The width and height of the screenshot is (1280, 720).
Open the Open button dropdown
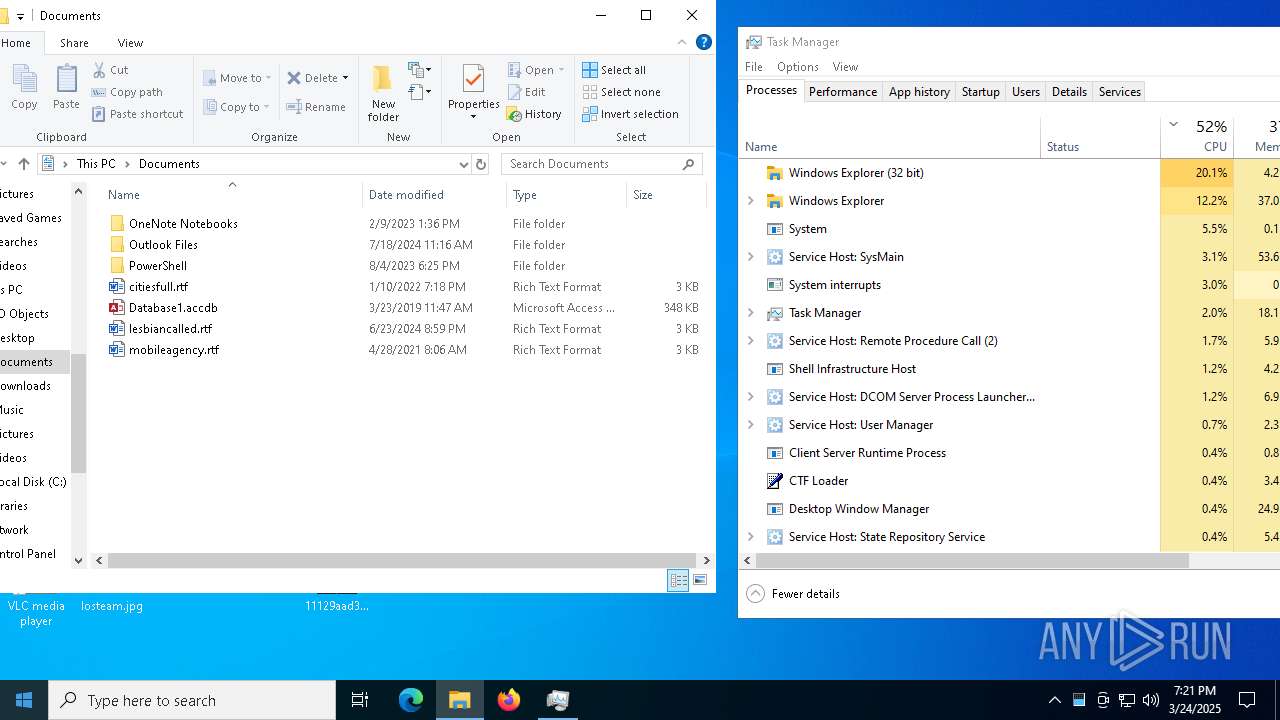coord(561,70)
